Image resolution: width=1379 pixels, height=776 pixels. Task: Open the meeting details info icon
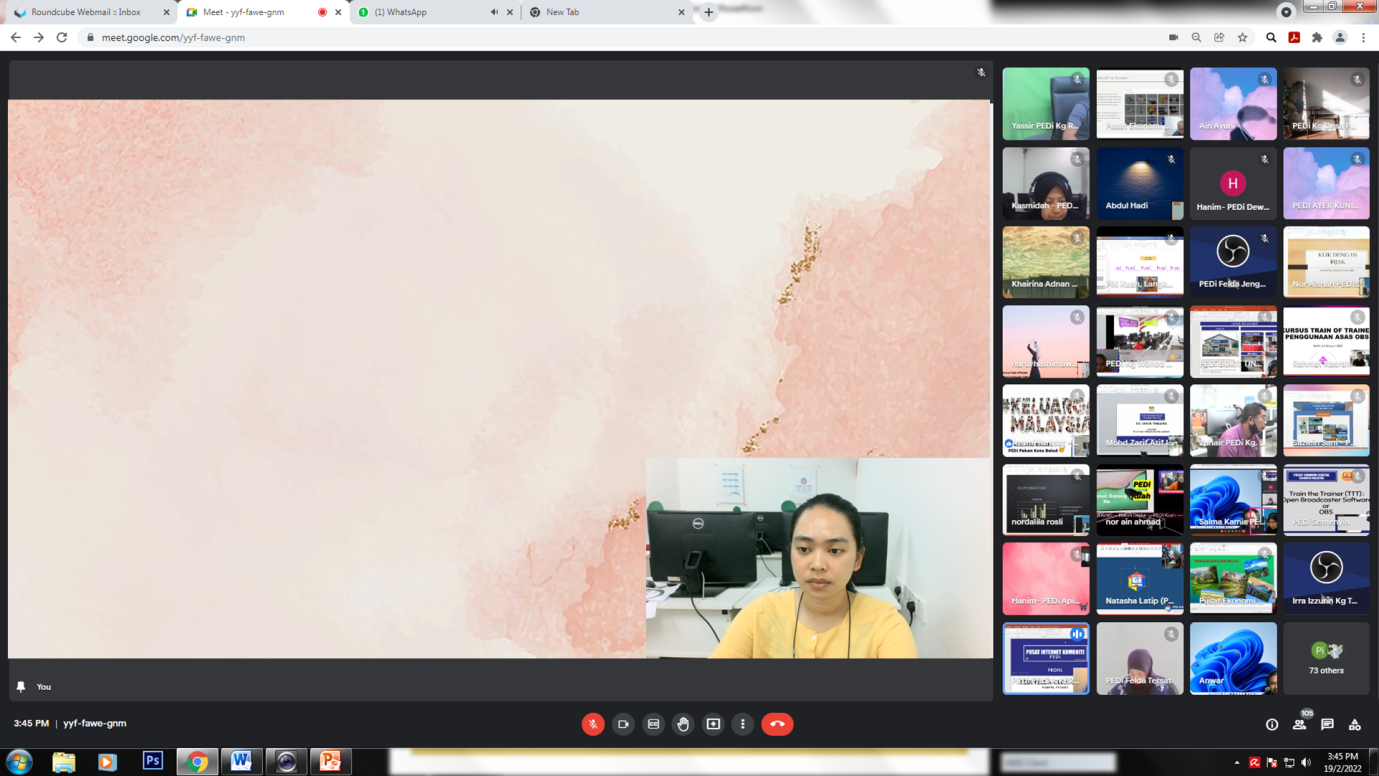1272,724
